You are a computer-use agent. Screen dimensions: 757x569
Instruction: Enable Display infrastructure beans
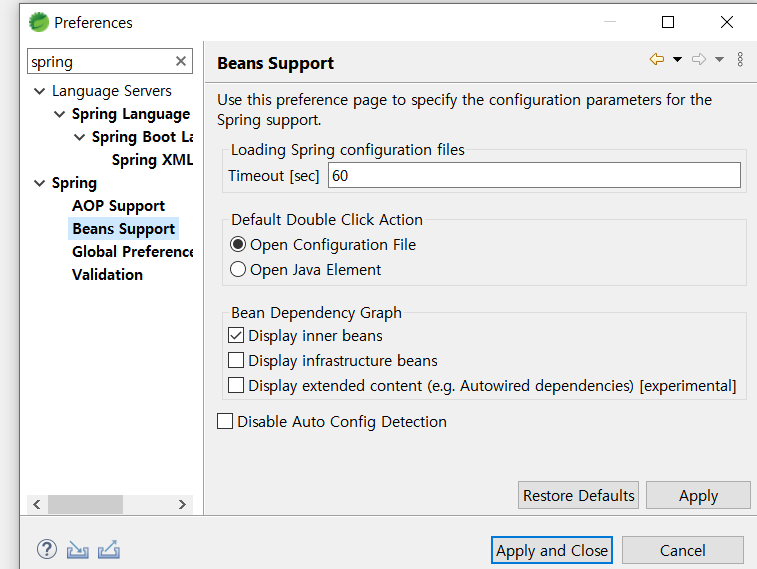(236, 360)
